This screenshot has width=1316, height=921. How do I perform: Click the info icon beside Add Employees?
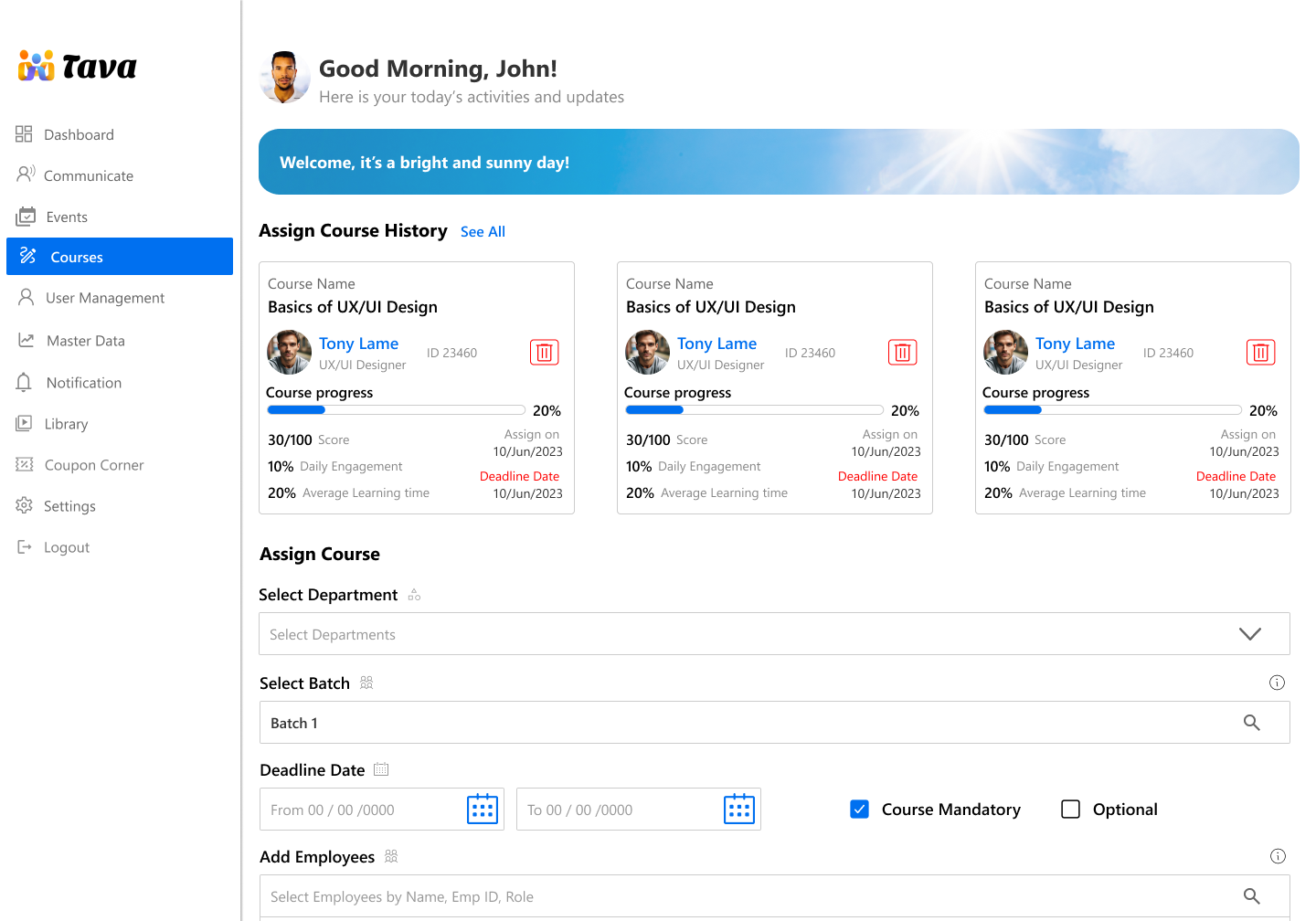pyautogui.click(x=1277, y=856)
